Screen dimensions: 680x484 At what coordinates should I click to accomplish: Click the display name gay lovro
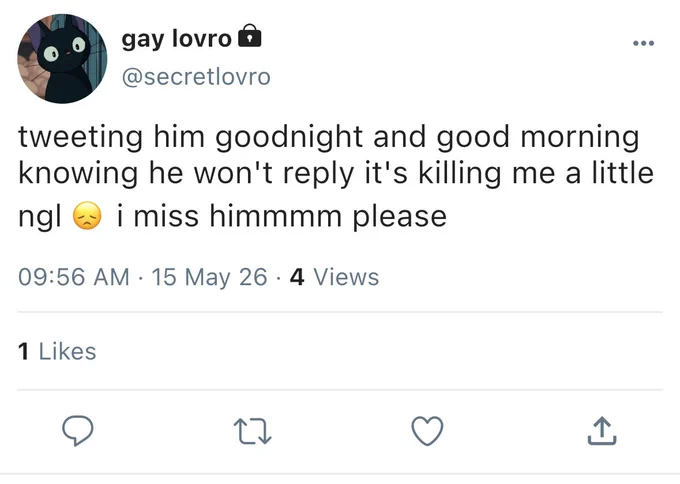point(176,39)
